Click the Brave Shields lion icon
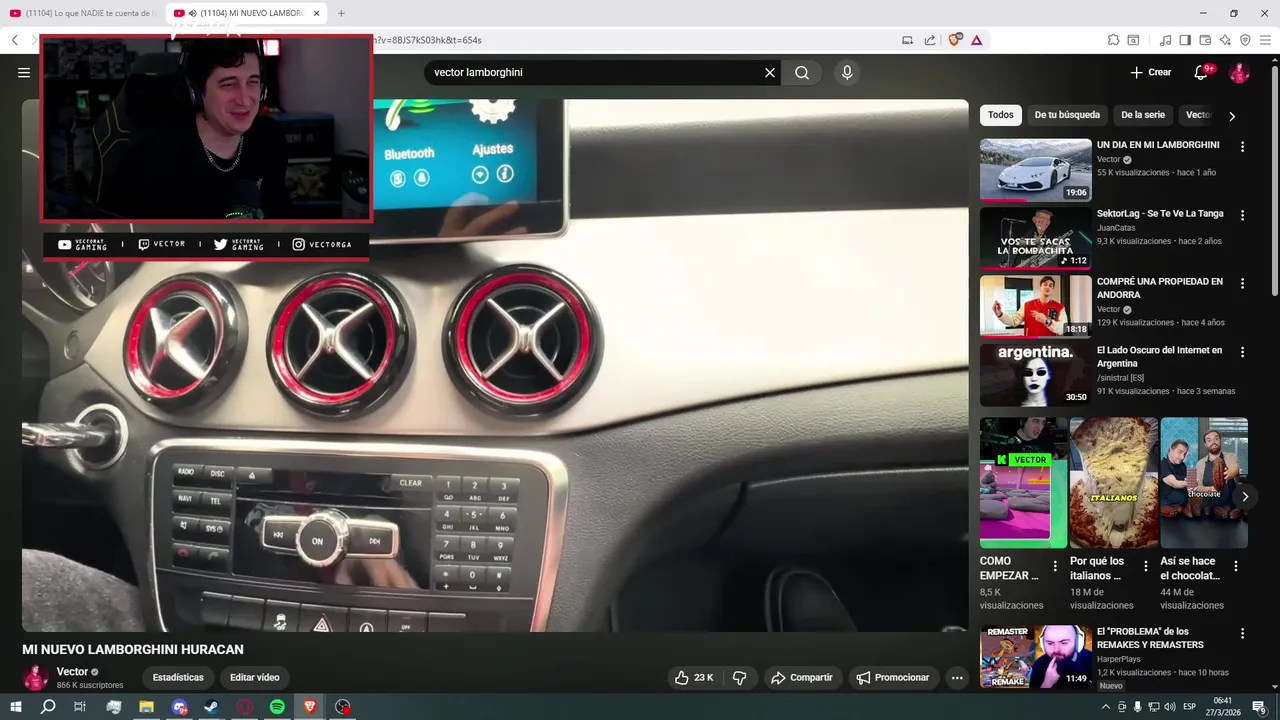This screenshot has width=1280, height=720. (955, 40)
